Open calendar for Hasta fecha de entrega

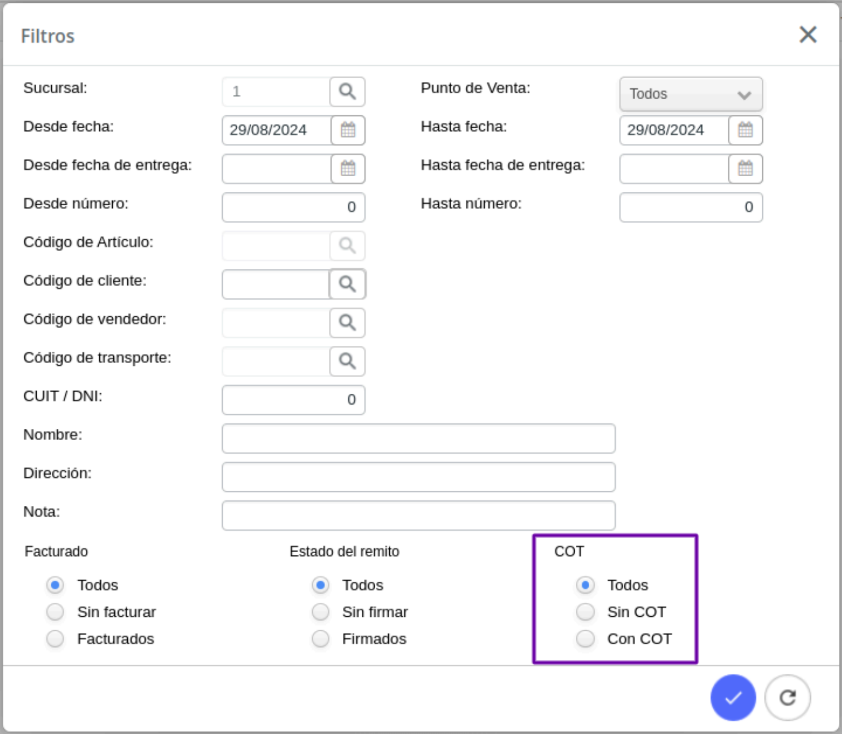(x=745, y=169)
